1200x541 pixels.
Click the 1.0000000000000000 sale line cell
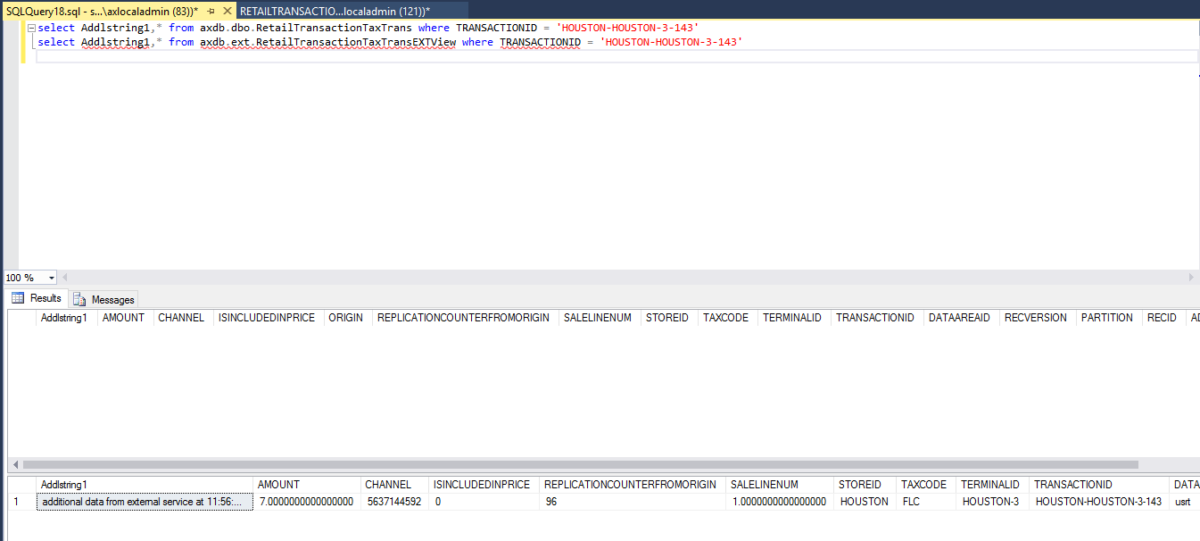(x=781, y=501)
